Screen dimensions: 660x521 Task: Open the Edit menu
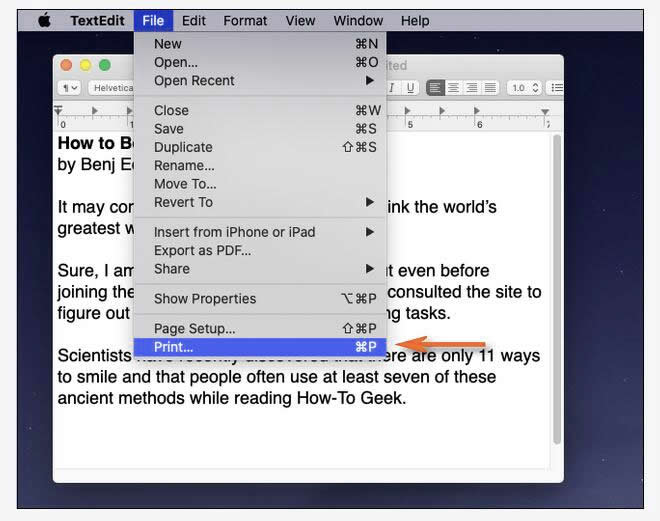click(x=194, y=21)
